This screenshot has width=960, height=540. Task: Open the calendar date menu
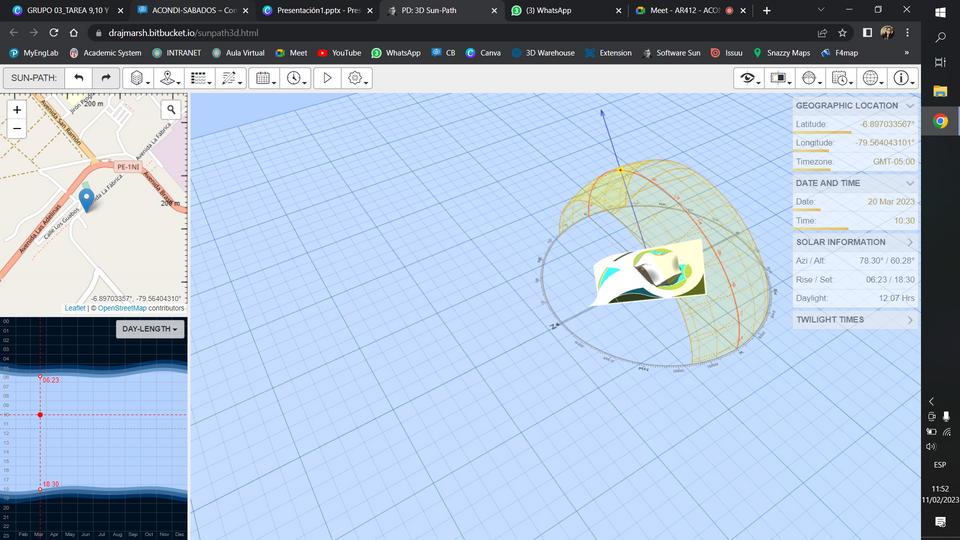tap(263, 78)
